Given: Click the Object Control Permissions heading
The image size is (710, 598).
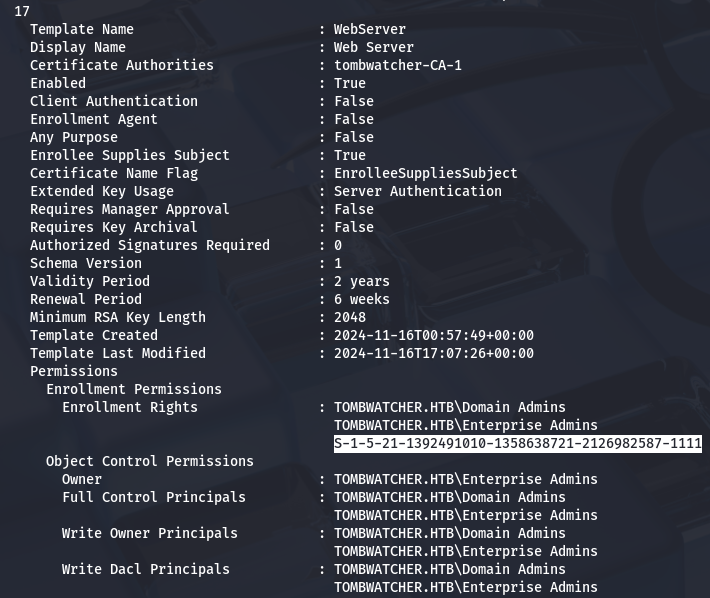Looking at the screenshot, I should (149, 461).
